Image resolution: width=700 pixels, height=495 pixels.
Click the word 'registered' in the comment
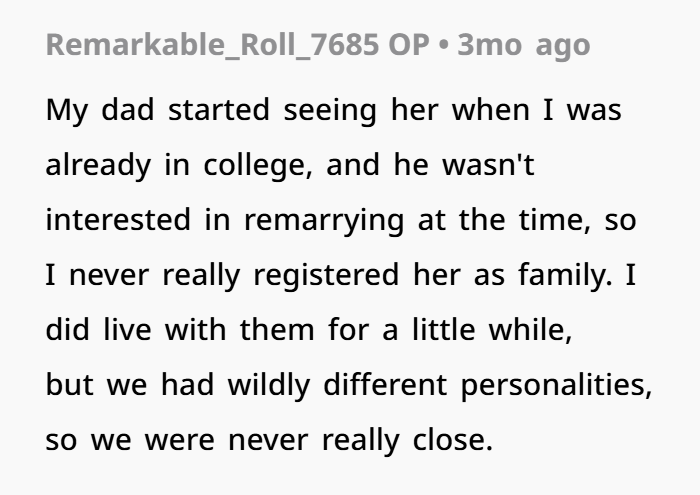click(x=326, y=275)
